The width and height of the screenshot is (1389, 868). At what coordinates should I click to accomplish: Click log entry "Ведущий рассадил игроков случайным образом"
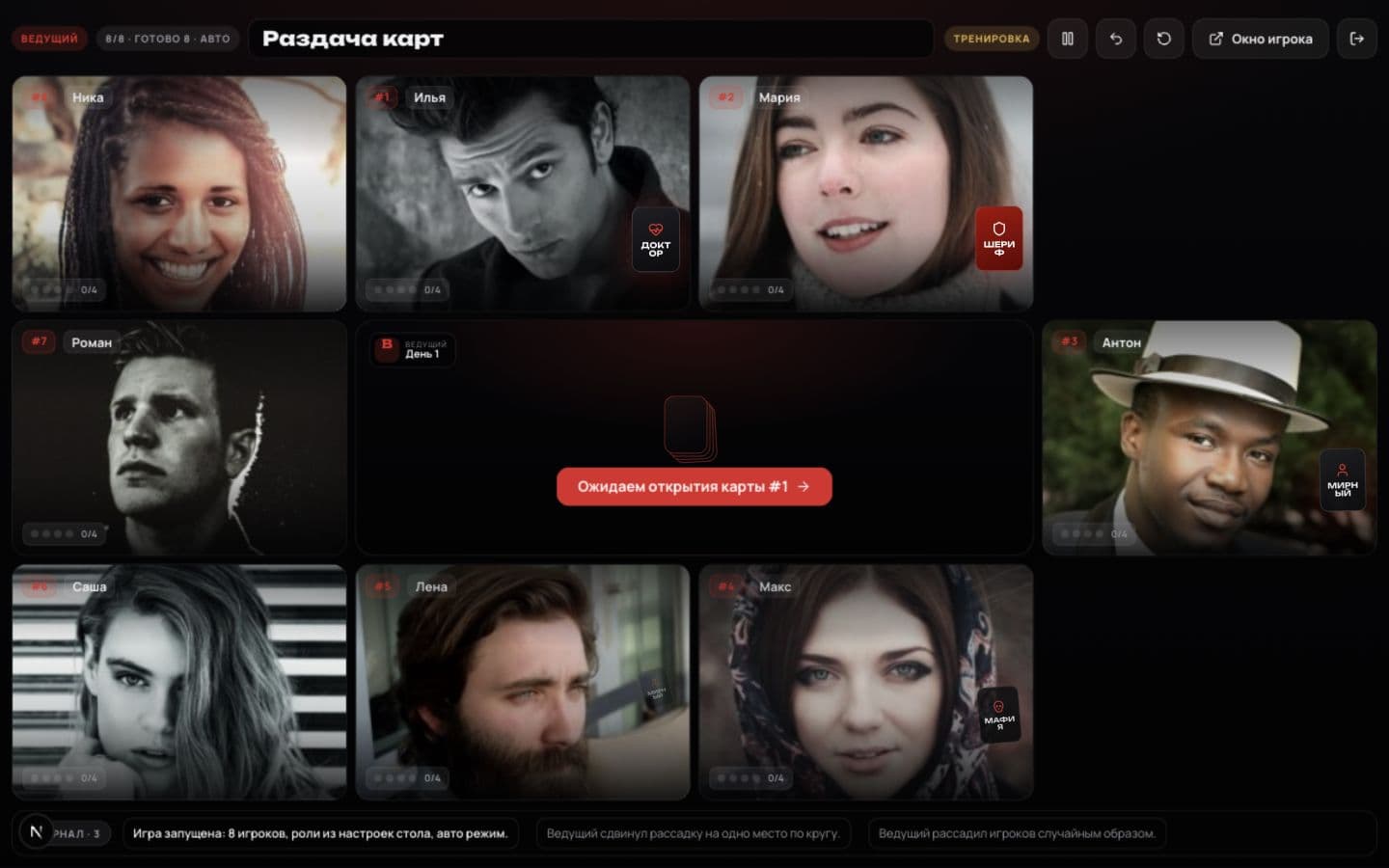(x=1017, y=833)
